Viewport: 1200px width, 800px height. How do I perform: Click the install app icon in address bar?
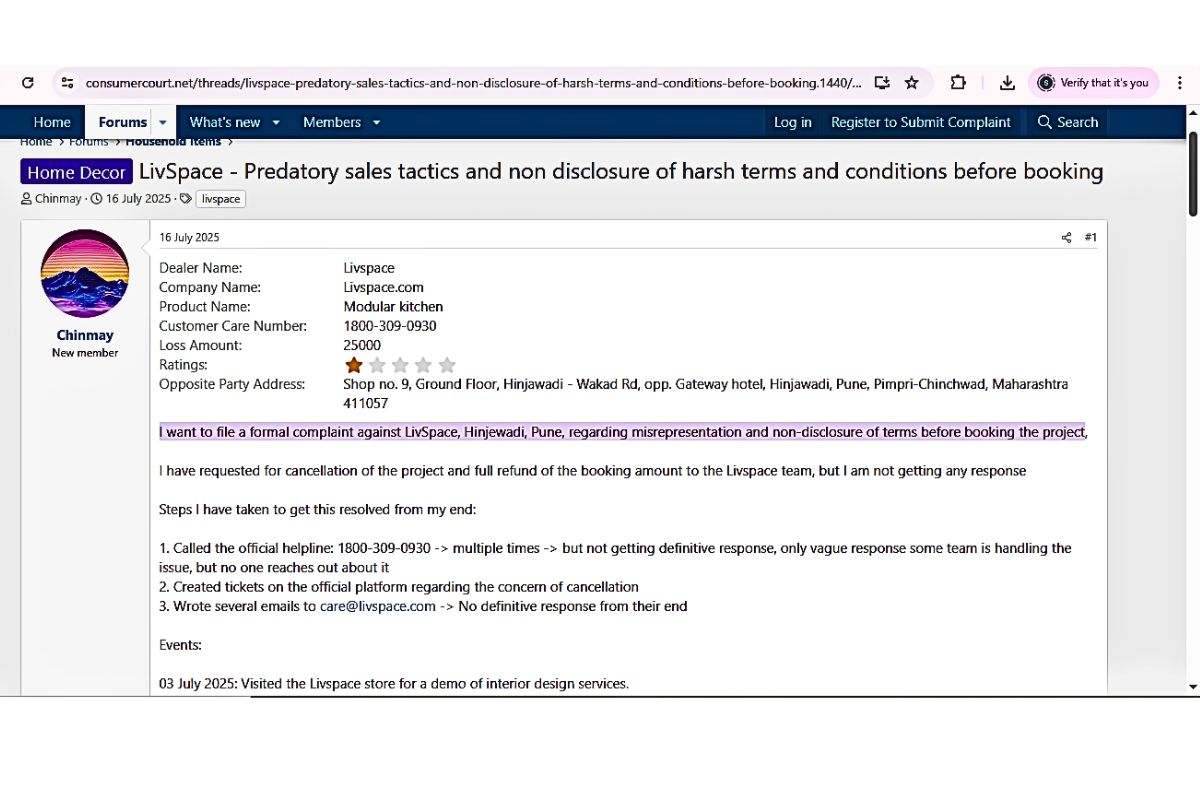click(x=882, y=83)
